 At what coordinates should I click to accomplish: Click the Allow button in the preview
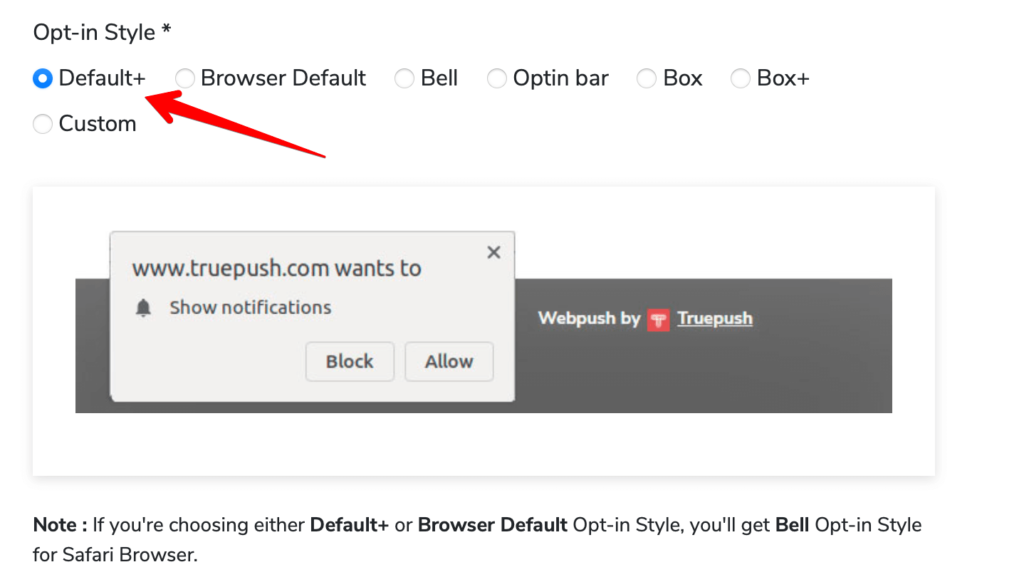click(448, 361)
